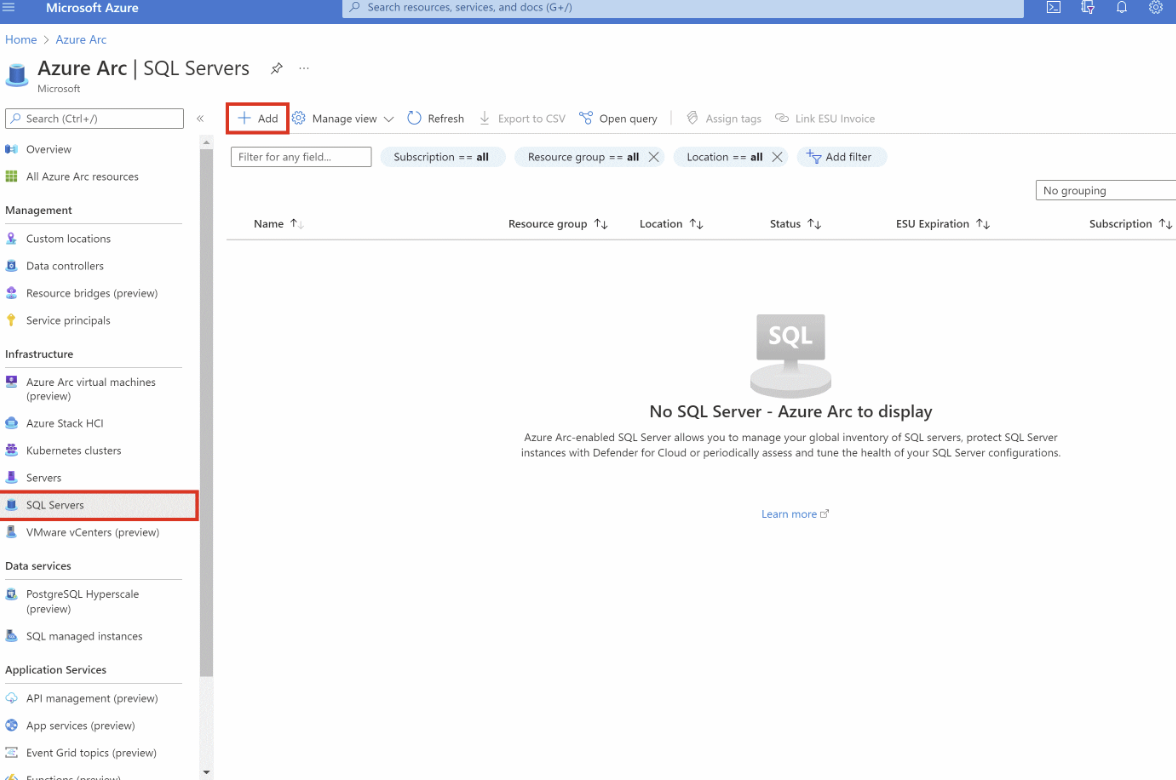The width and height of the screenshot is (1176, 780).
Task: Open Custom locations
Action: coord(68,238)
